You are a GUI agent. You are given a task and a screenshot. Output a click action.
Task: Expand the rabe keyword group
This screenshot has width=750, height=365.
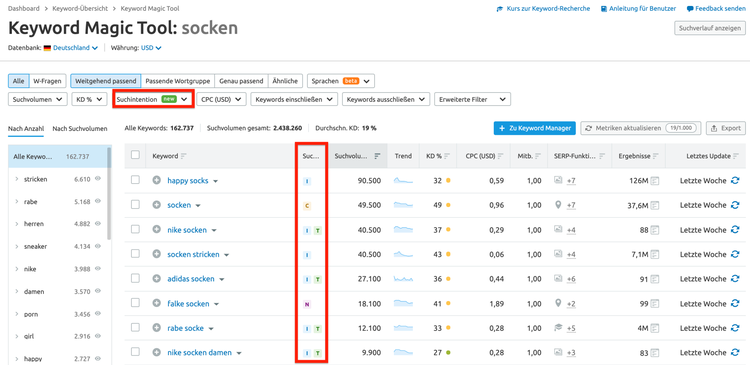(x=17, y=201)
